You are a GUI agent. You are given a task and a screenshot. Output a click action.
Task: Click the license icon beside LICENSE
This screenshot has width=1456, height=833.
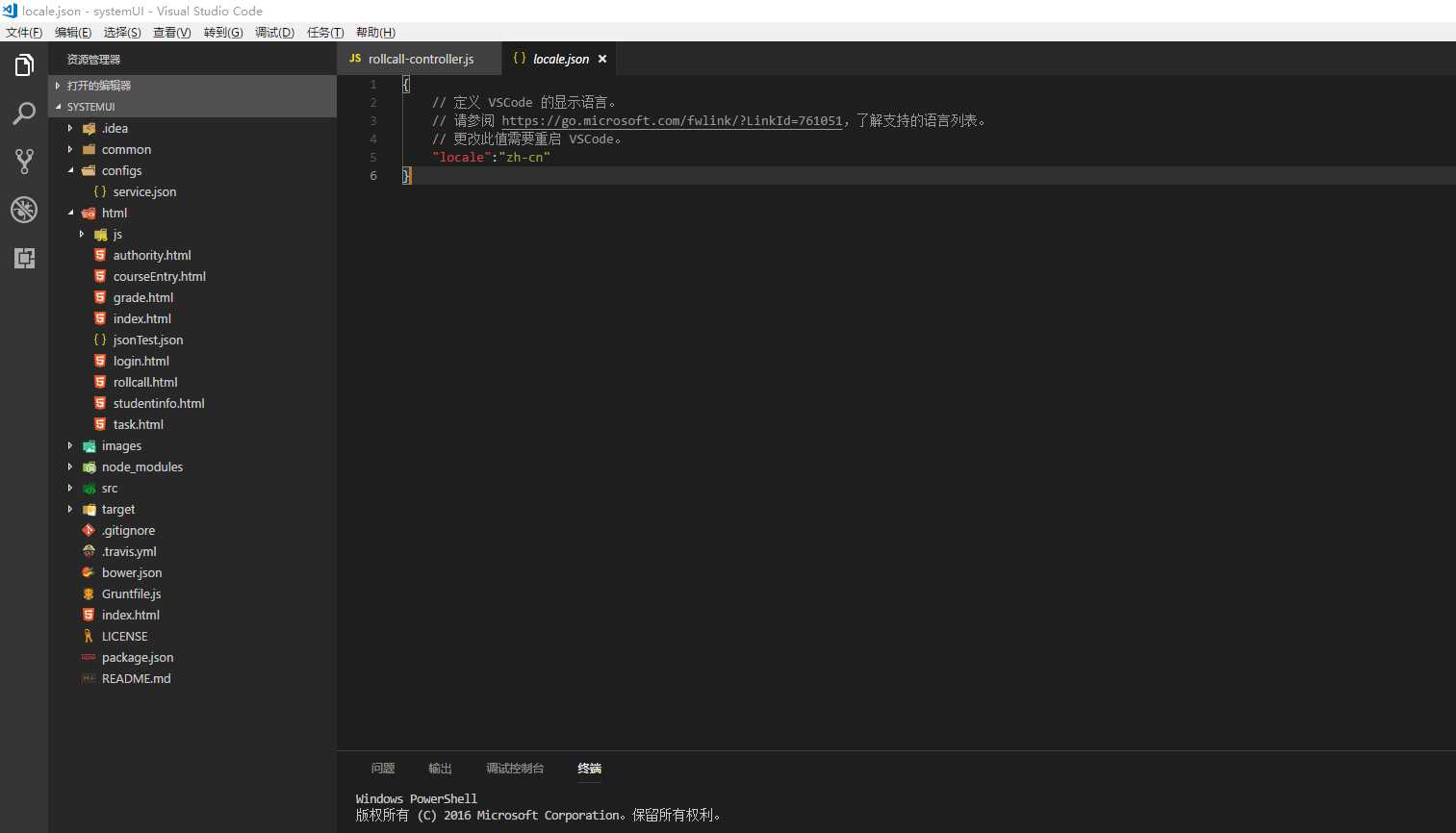(89, 636)
